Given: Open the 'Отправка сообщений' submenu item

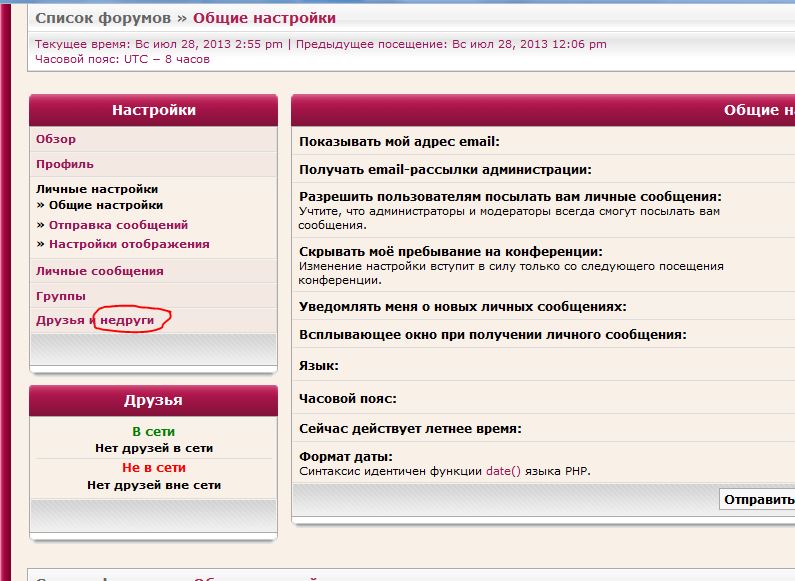Looking at the screenshot, I should click(118, 225).
